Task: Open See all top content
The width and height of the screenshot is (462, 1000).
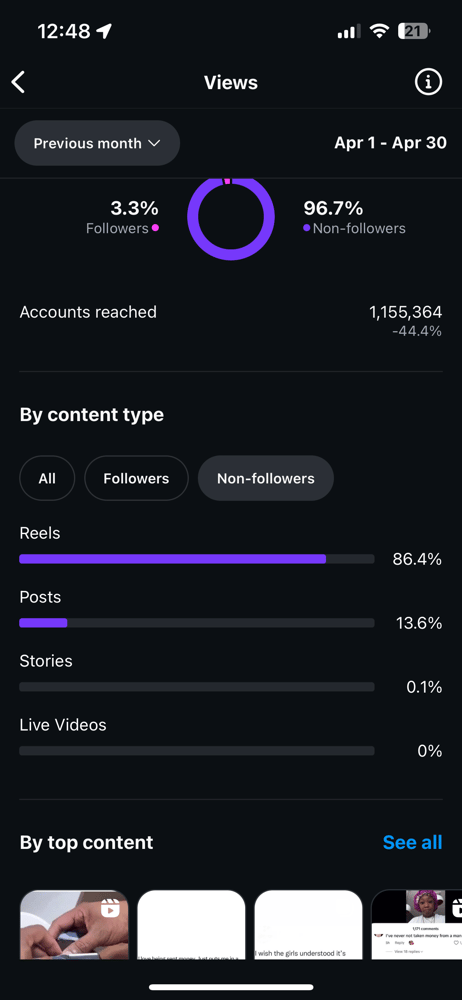Action: pos(412,842)
